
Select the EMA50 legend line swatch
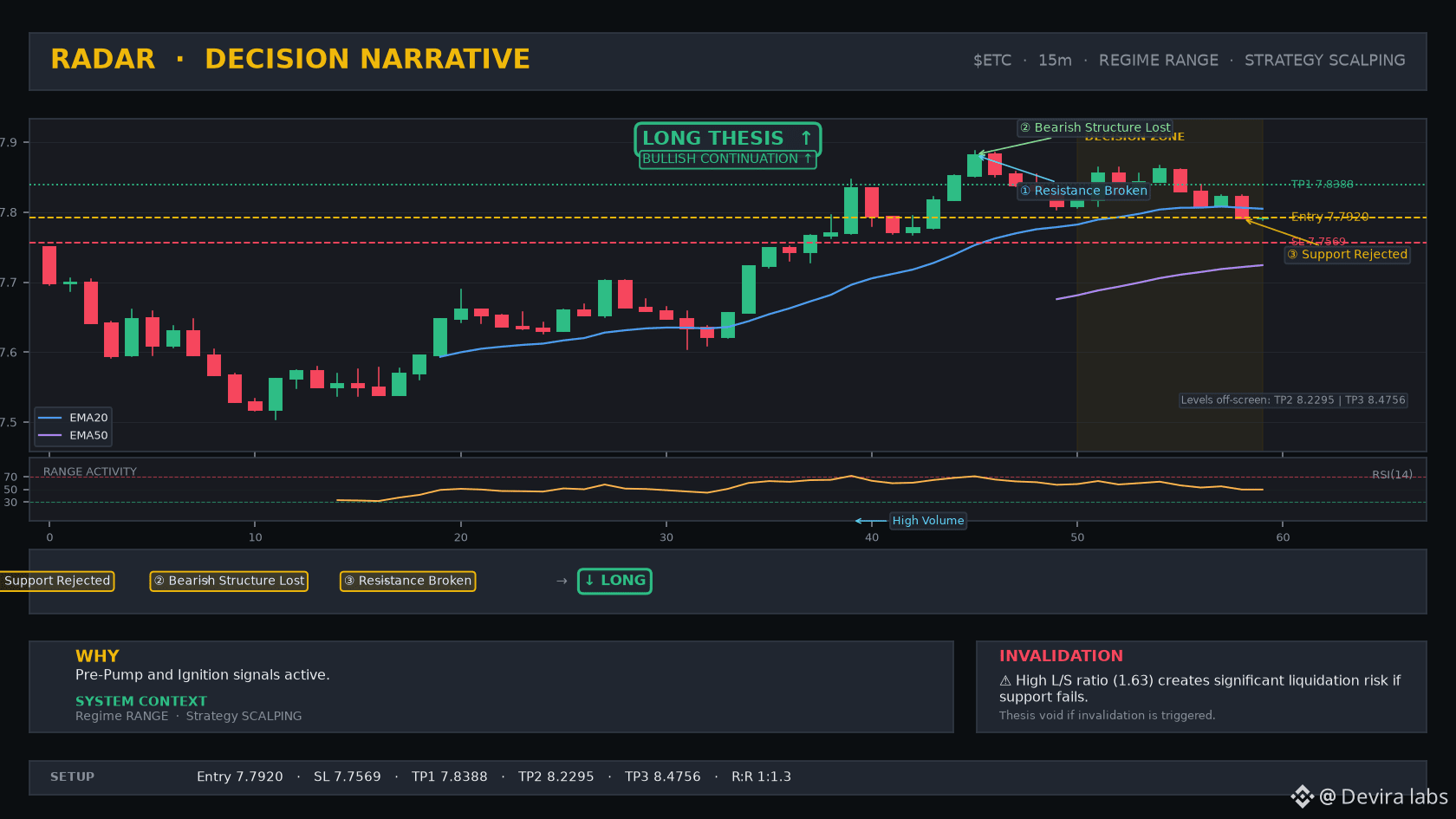(x=50, y=435)
